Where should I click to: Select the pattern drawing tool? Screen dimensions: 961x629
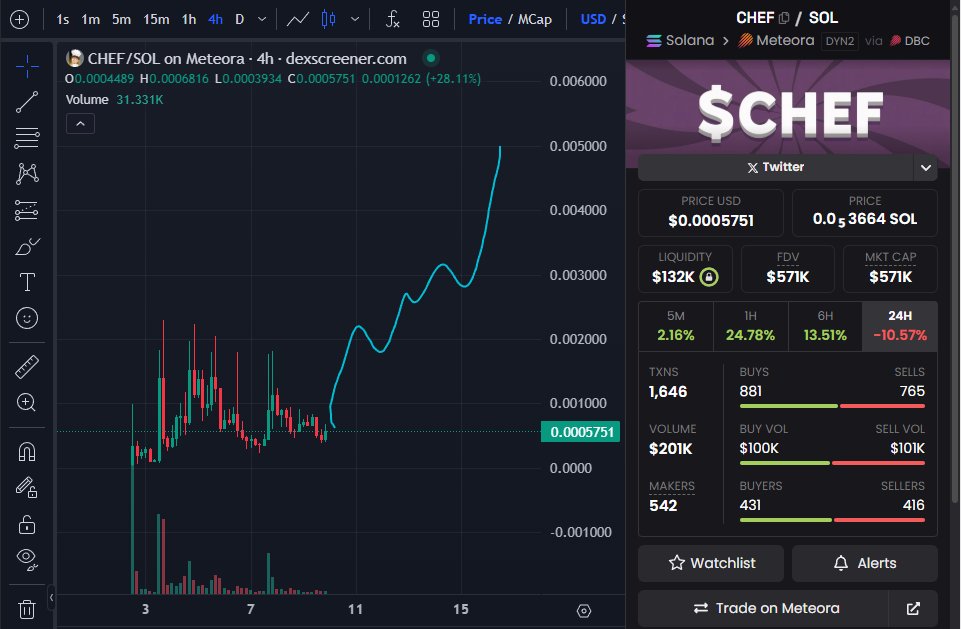click(x=27, y=174)
